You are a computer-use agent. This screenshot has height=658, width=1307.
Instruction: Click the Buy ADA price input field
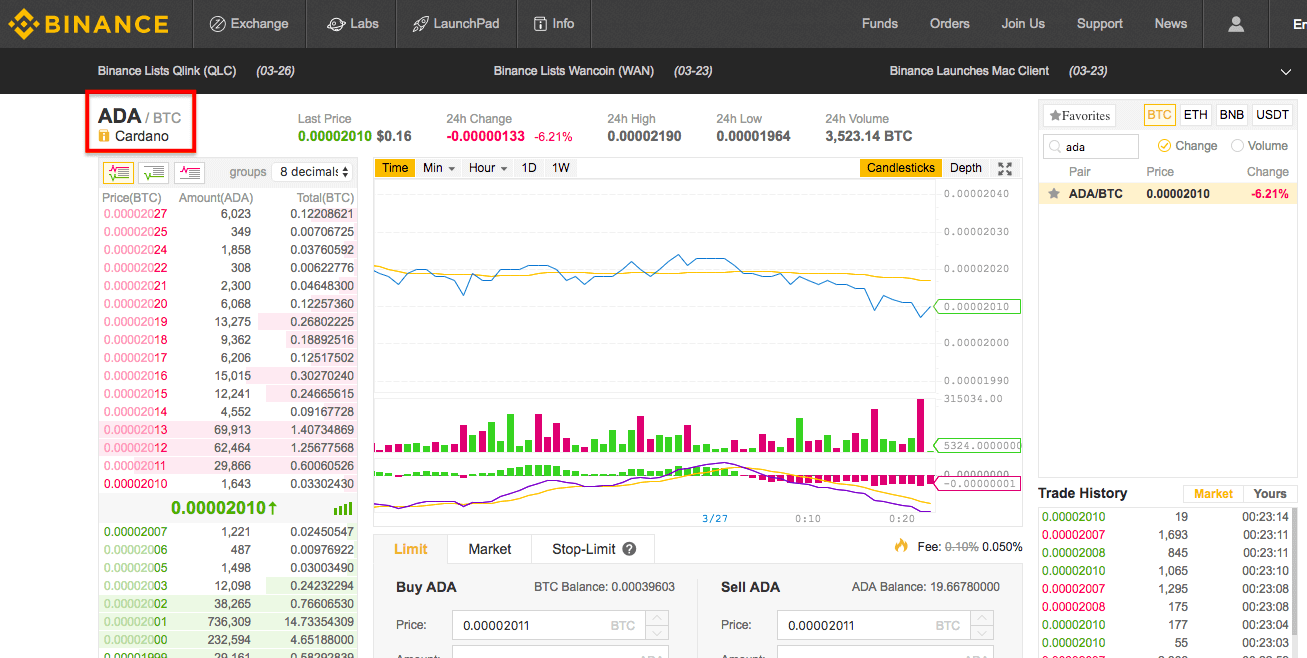[547, 626]
